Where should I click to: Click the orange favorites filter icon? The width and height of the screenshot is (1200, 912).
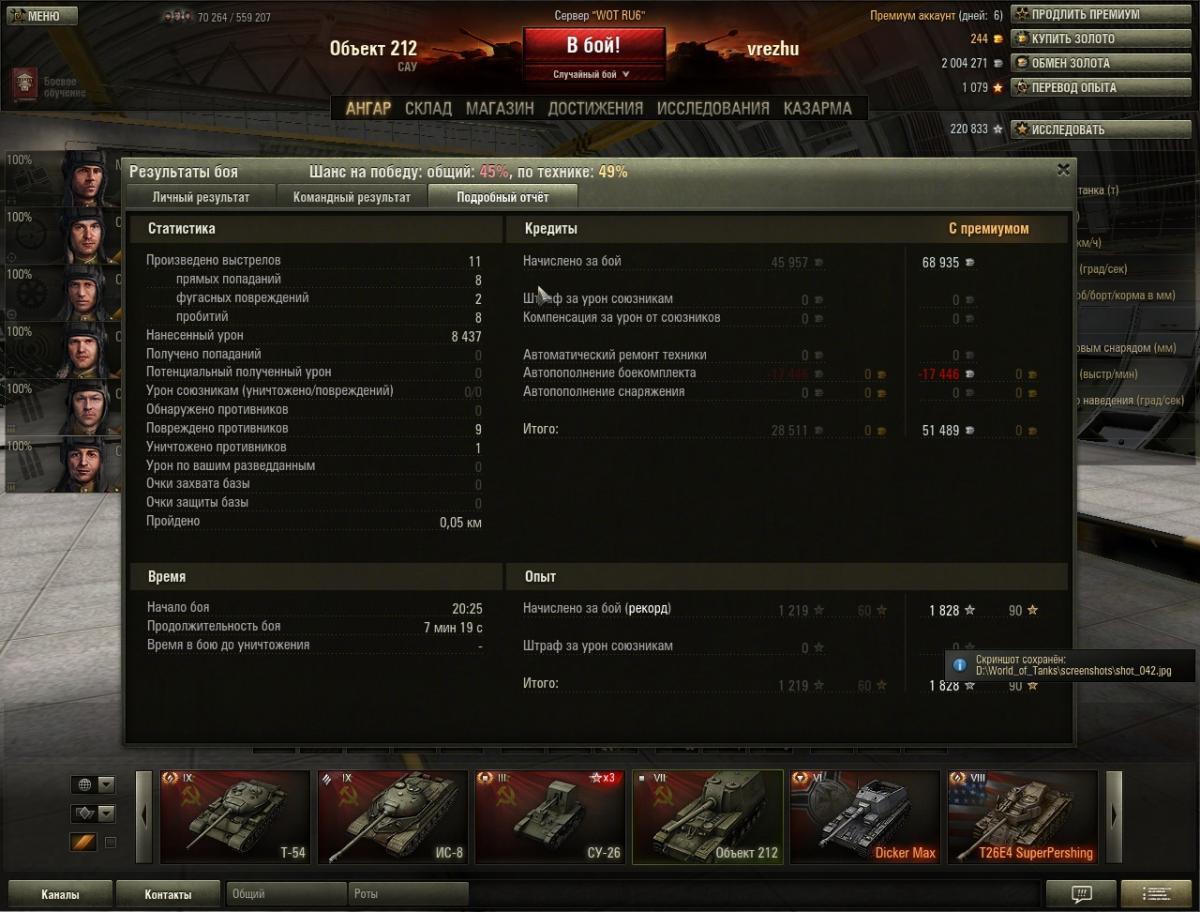coord(84,842)
